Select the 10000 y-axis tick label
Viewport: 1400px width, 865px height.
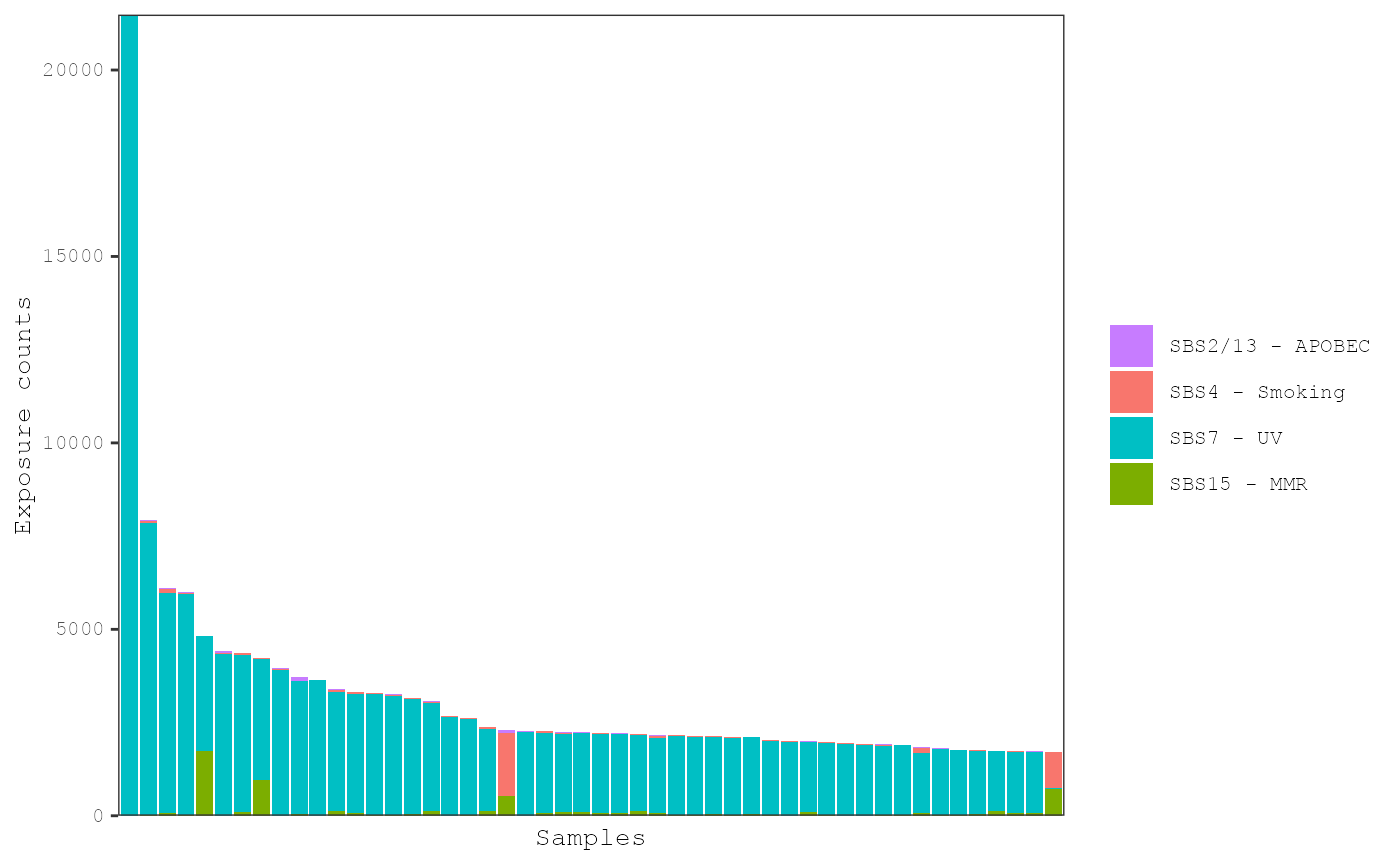coord(72,443)
